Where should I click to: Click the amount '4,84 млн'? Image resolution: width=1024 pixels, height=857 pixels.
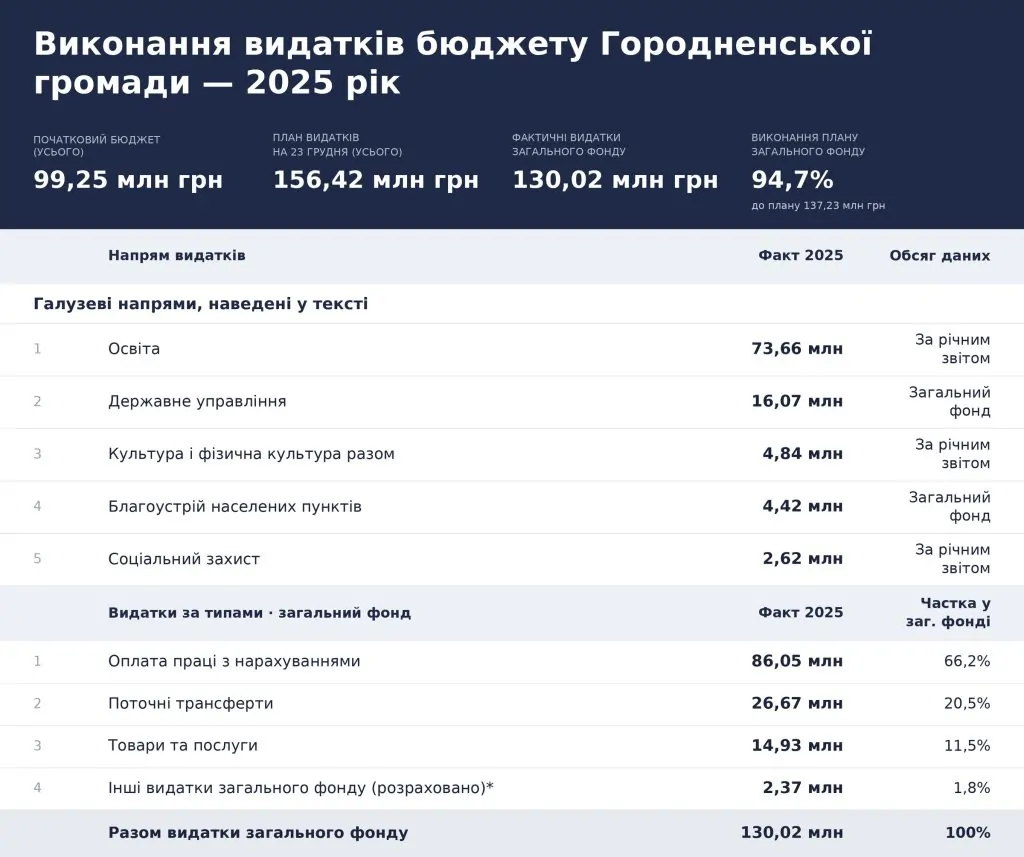coord(803,454)
